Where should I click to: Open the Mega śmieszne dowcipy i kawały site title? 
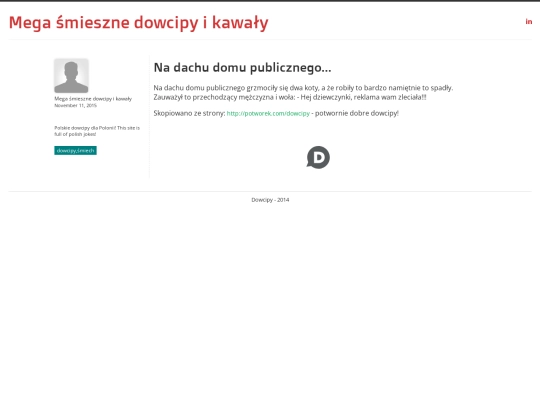[x=138, y=23]
